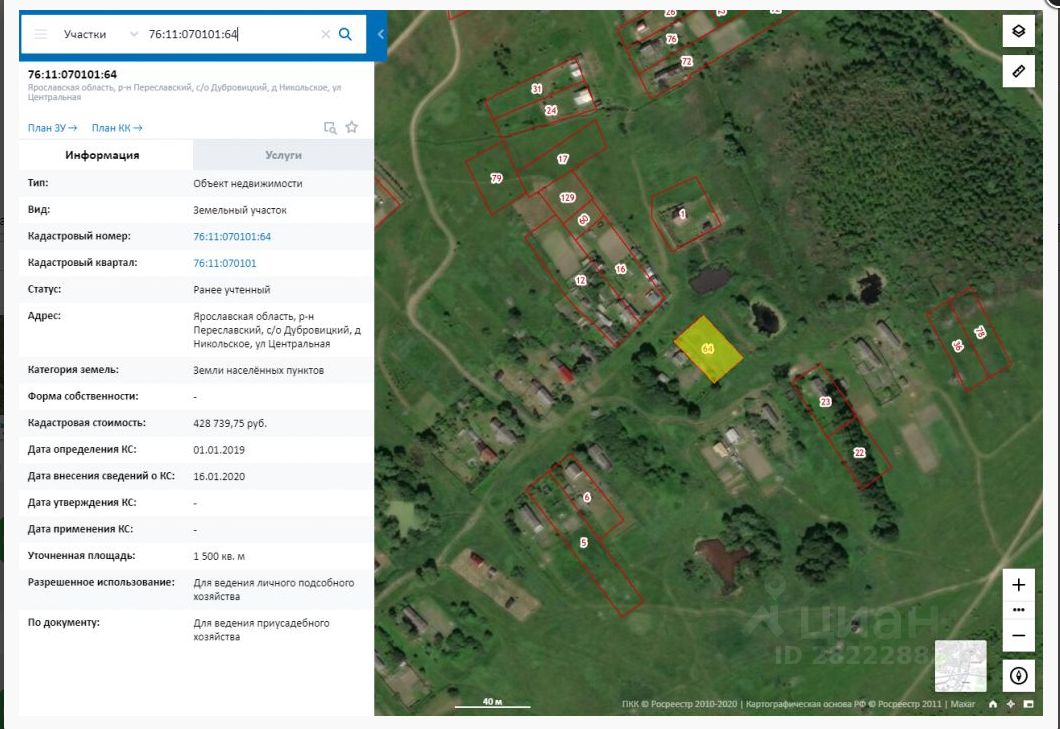Click the Разрешенное использование label
This screenshot has width=1060, height=729.
point(101,582)
